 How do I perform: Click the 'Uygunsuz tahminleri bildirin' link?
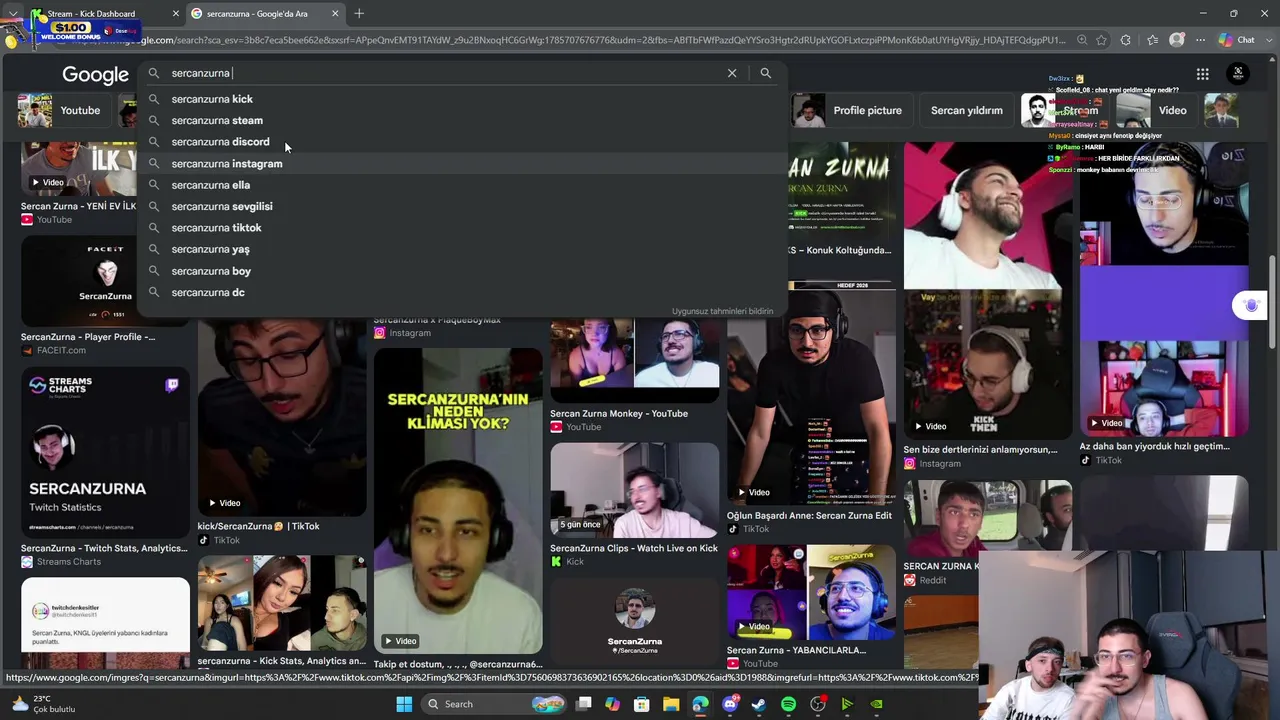click(x=722, y=311)
